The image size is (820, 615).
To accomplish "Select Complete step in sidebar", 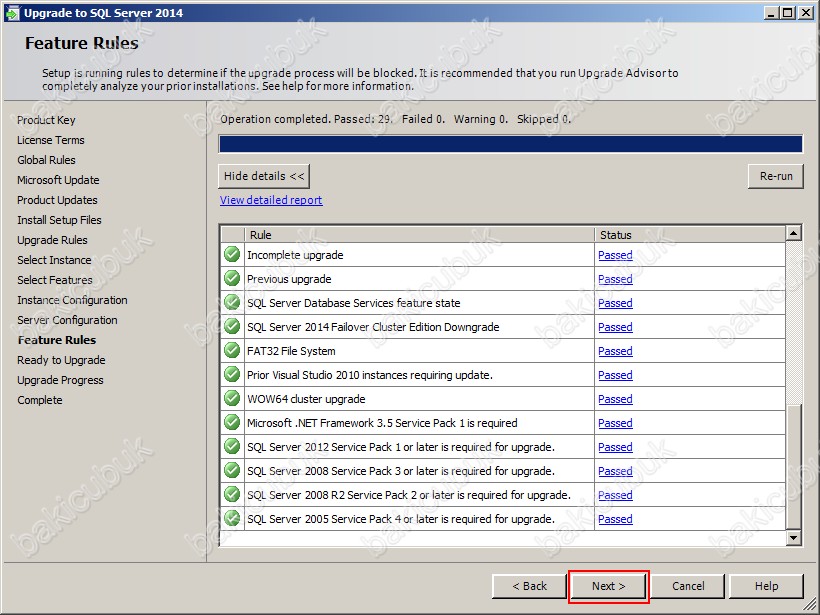I will tap(40, 400).
